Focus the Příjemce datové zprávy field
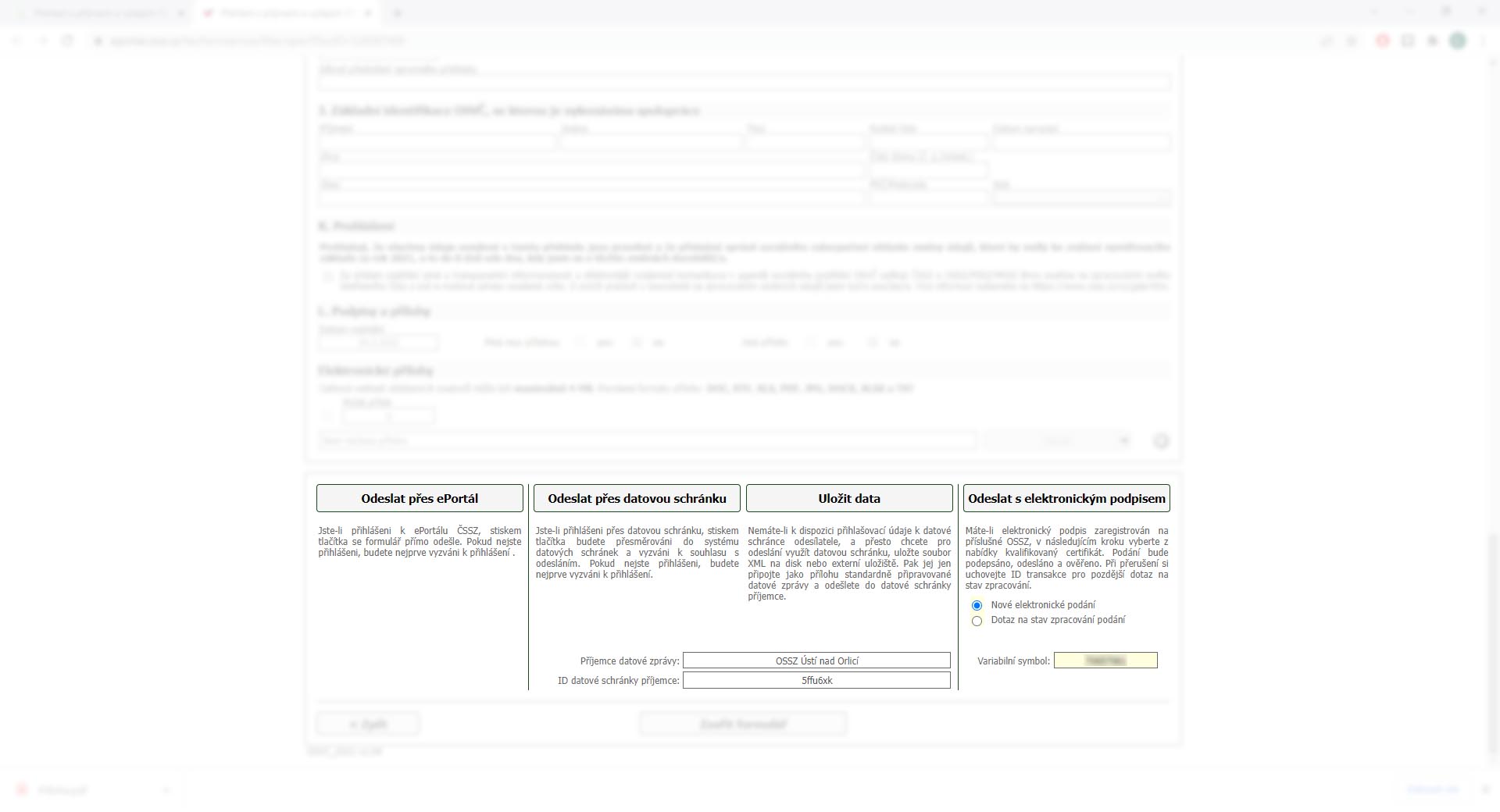This screenshot has width=1500, height=812. pos(816,661)
